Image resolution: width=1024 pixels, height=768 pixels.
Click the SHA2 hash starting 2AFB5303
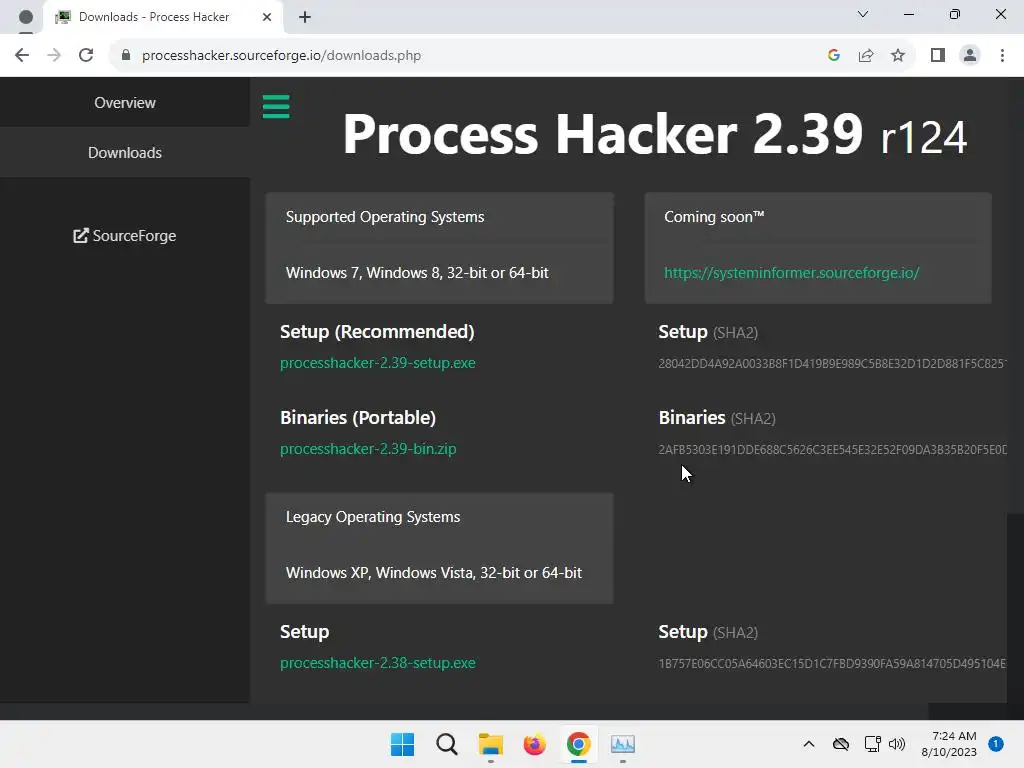coord(833,450)
